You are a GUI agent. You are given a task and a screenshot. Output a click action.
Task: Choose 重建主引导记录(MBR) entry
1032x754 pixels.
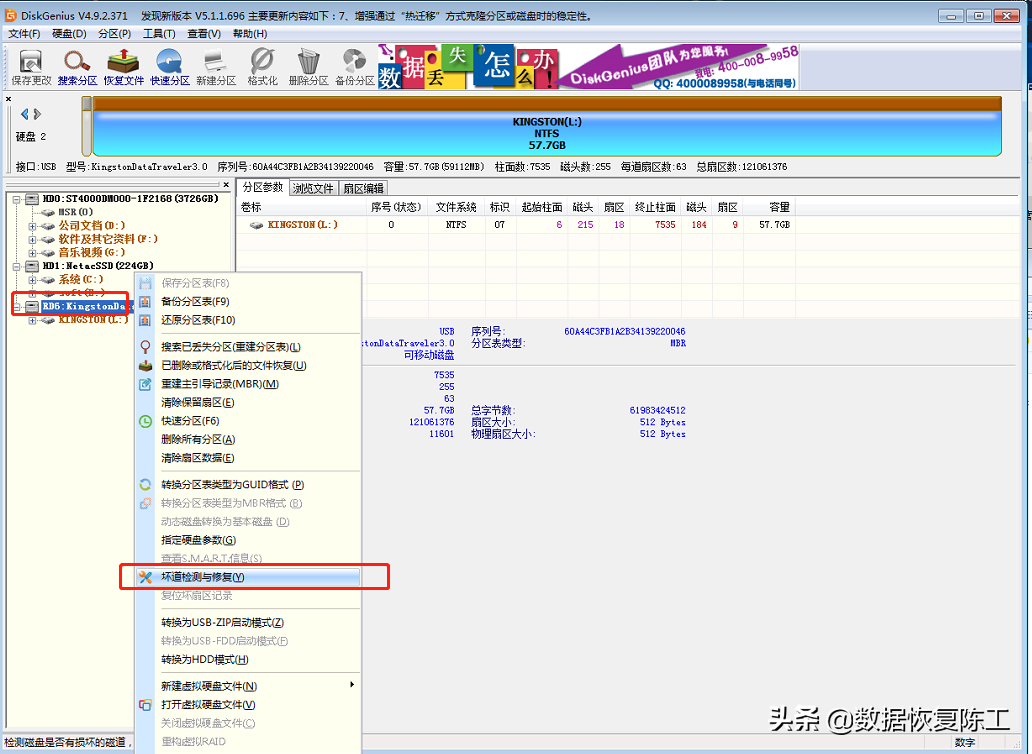(249, 384)
